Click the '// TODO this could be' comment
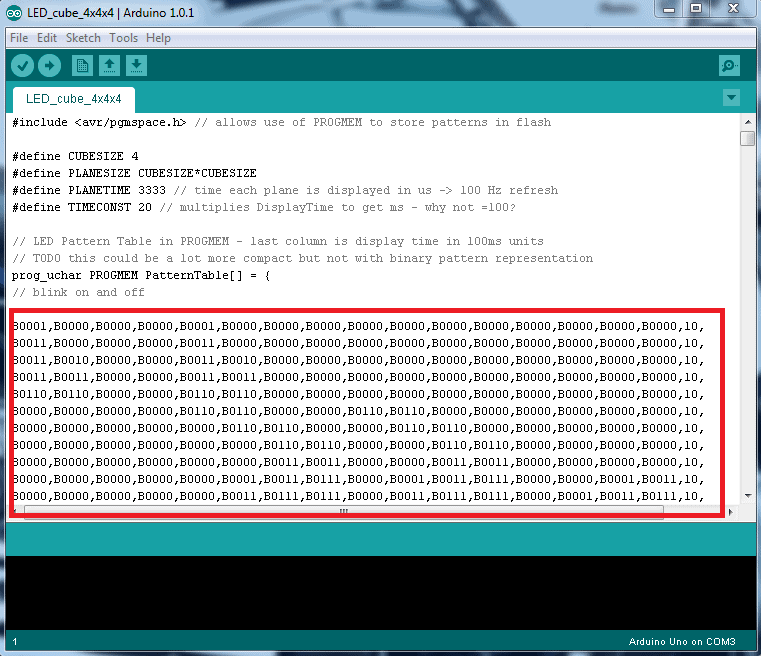The height and width of the screenshot is (656, 761). 302,258
